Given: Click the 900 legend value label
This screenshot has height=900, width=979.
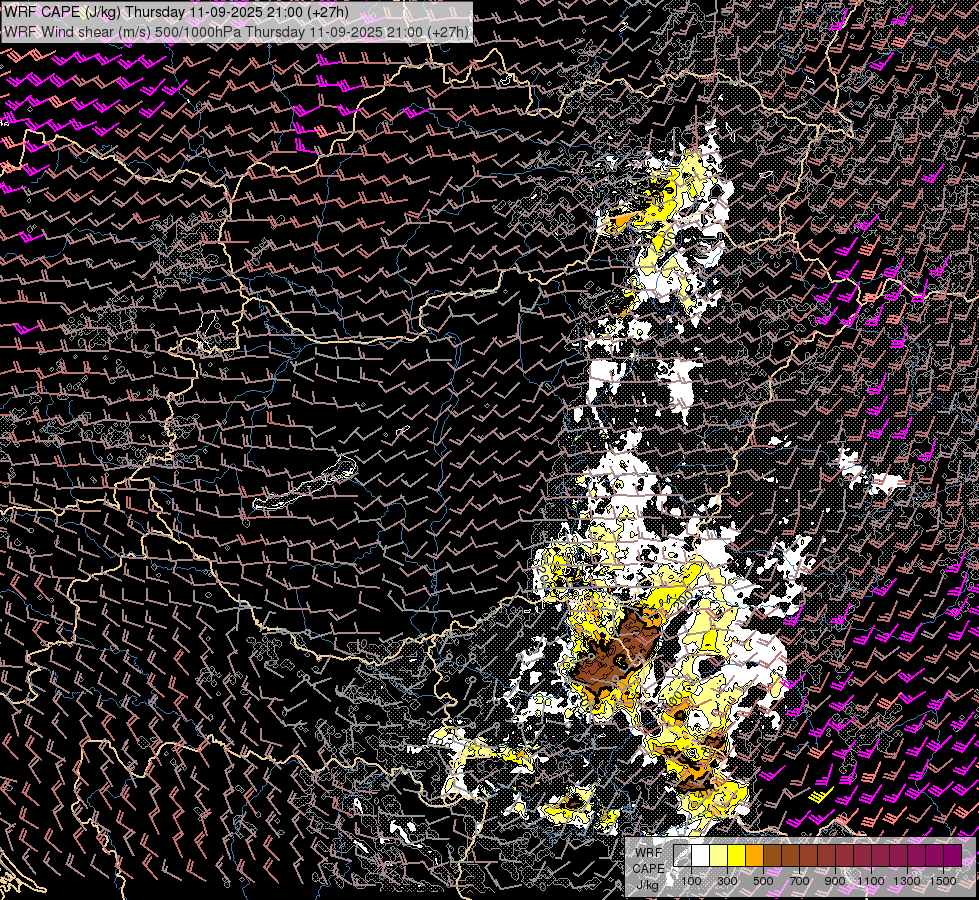Looking at the screenshot, I should 835,881.
